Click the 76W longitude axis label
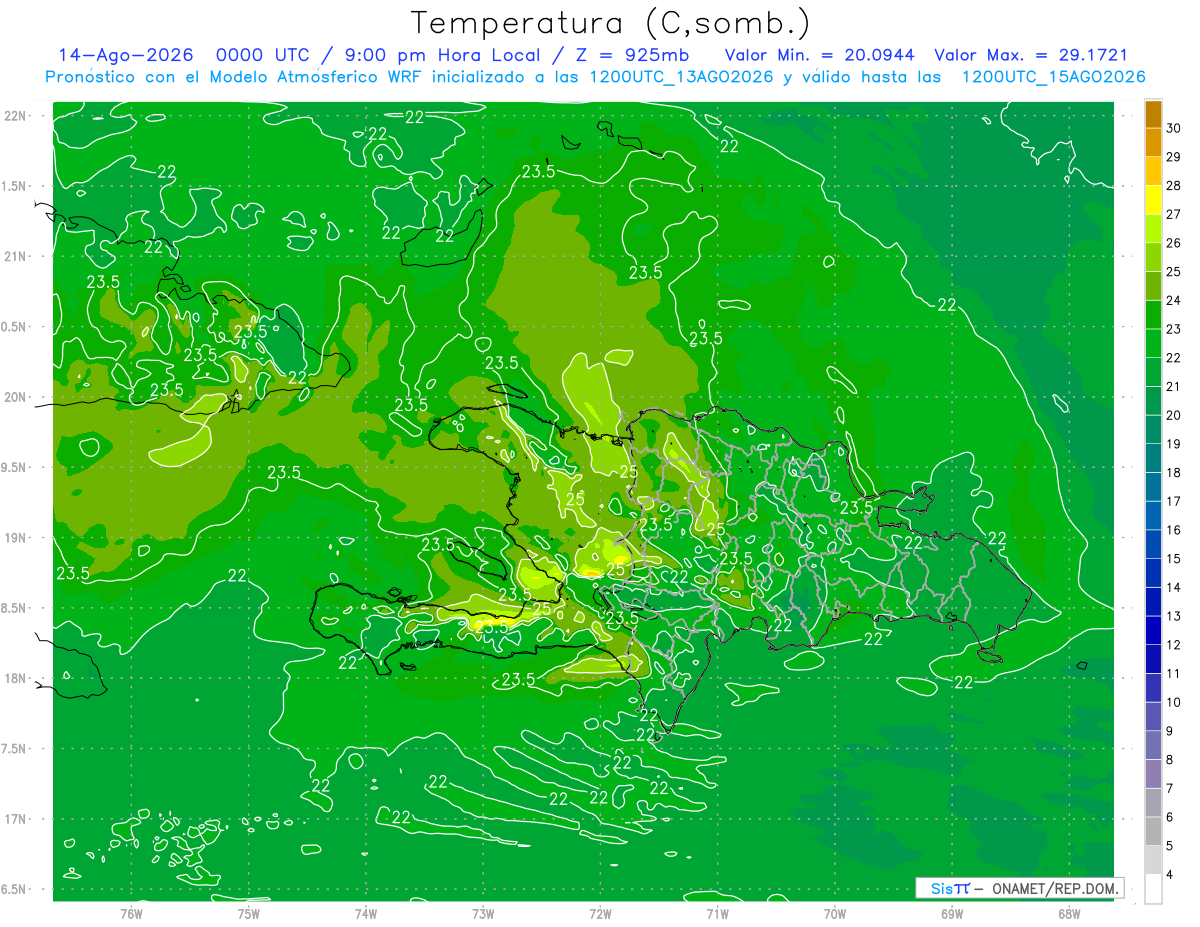Viewport: 1200px width, 927px height. click(x=131, y=914)
